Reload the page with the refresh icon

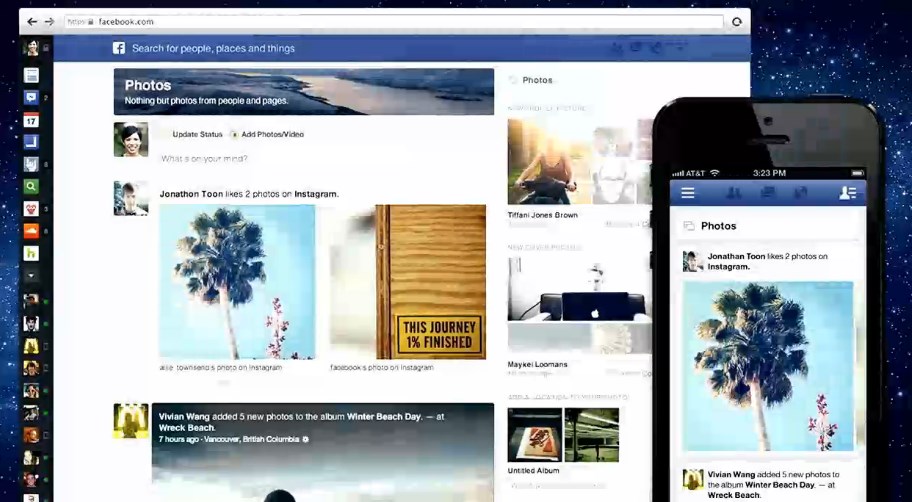tap(737, 22)
